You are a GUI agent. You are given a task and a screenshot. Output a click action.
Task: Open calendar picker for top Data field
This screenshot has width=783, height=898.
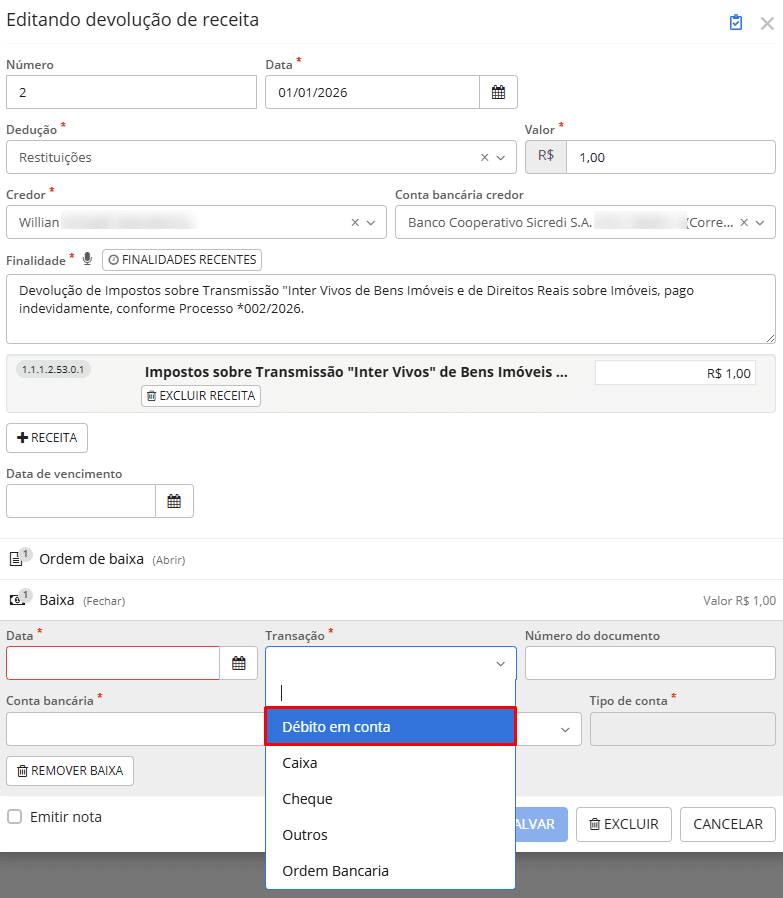(x=498, y=92)
